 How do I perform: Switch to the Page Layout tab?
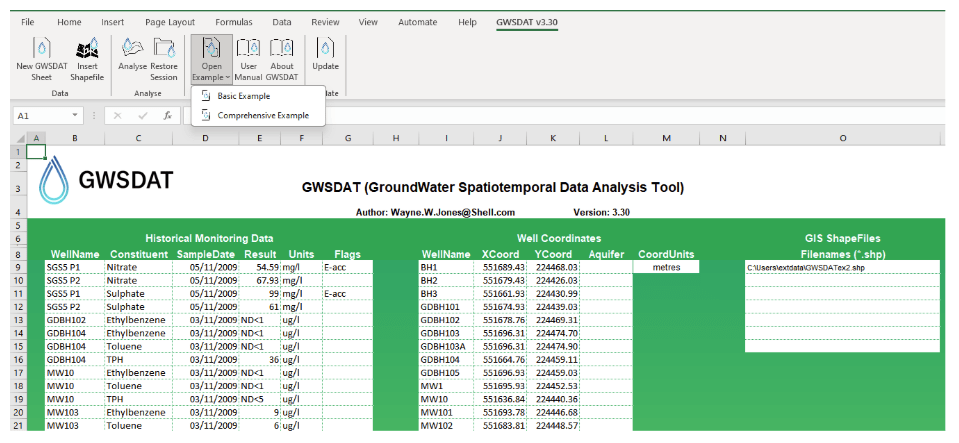tap(170, 22)
